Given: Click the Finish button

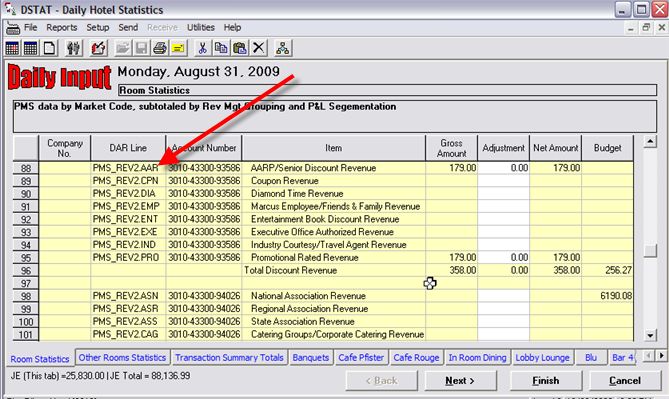Looking at the screenshot, I should pos(546,381).
